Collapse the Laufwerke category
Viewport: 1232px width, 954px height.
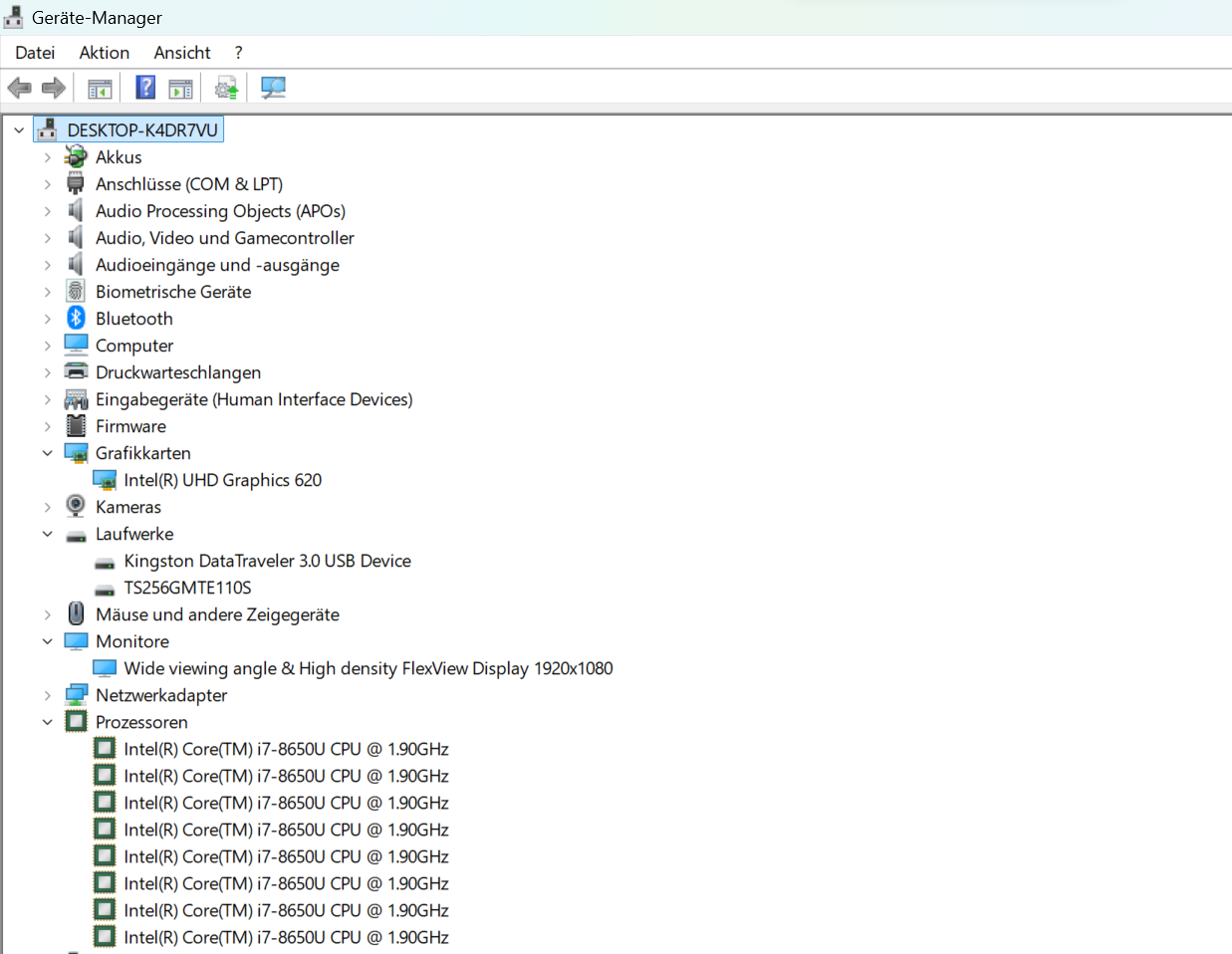pos(47,533)
